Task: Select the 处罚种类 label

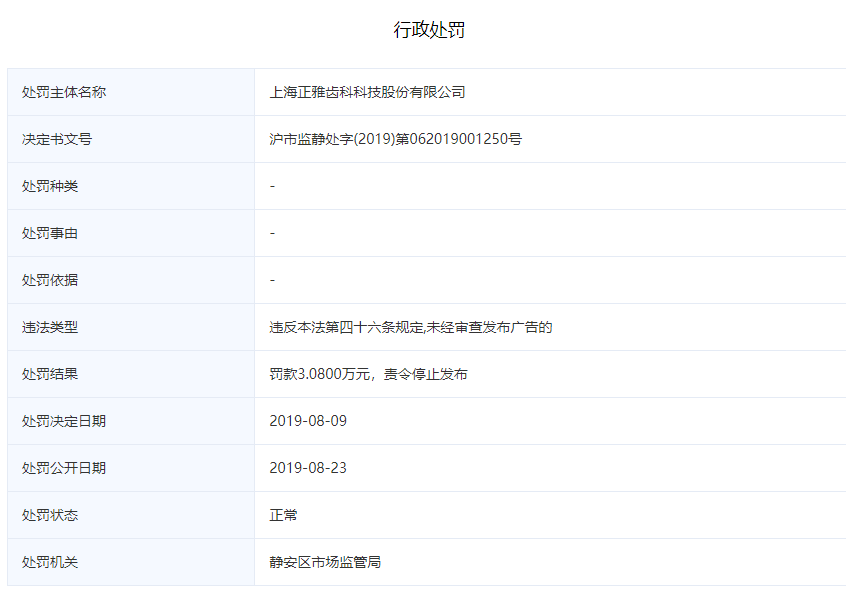Action: click(x=50, y=186)
